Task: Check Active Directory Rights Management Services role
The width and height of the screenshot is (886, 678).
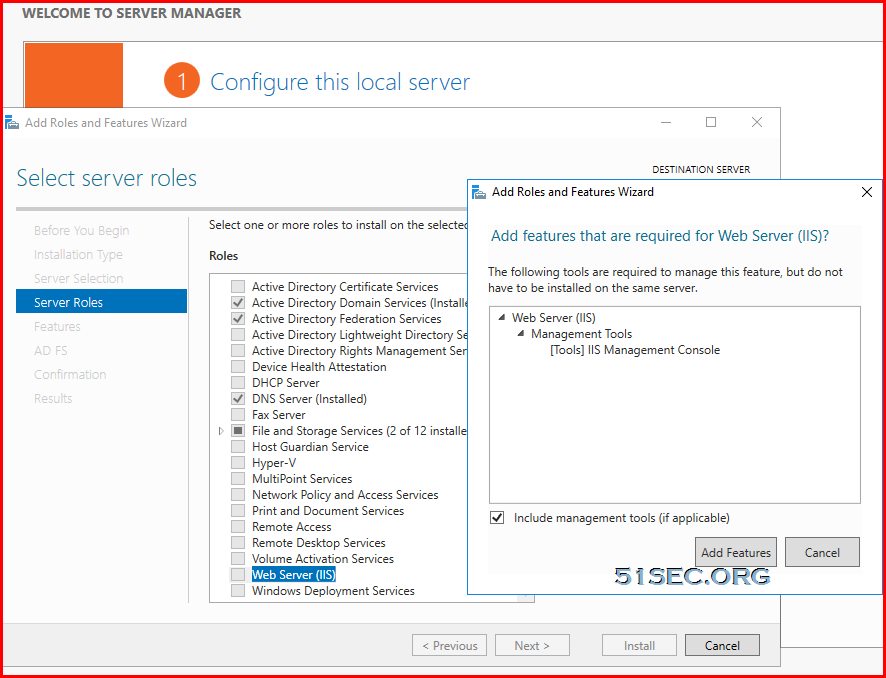Action: click(x=238, y=350)
